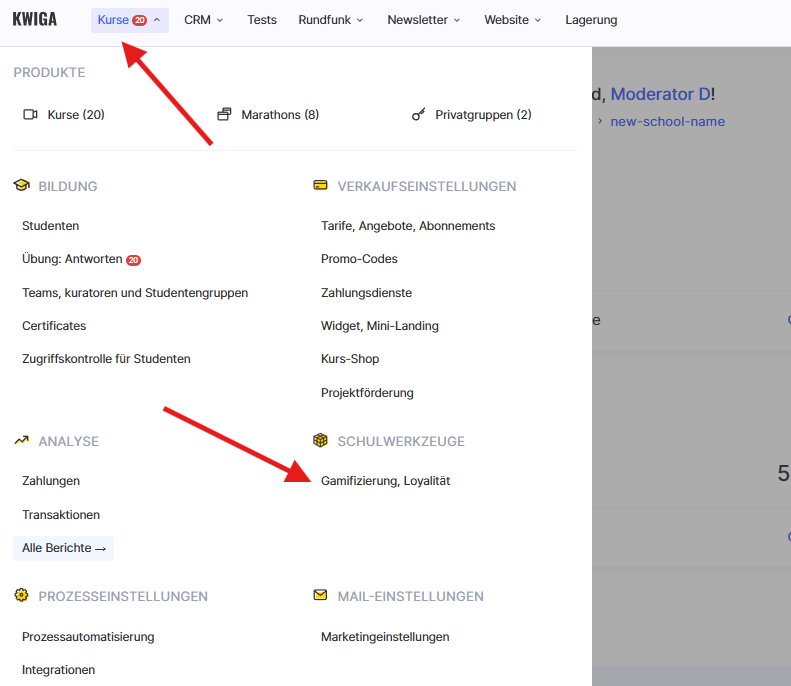Expand the CRM dropdown

pos(204,20)
